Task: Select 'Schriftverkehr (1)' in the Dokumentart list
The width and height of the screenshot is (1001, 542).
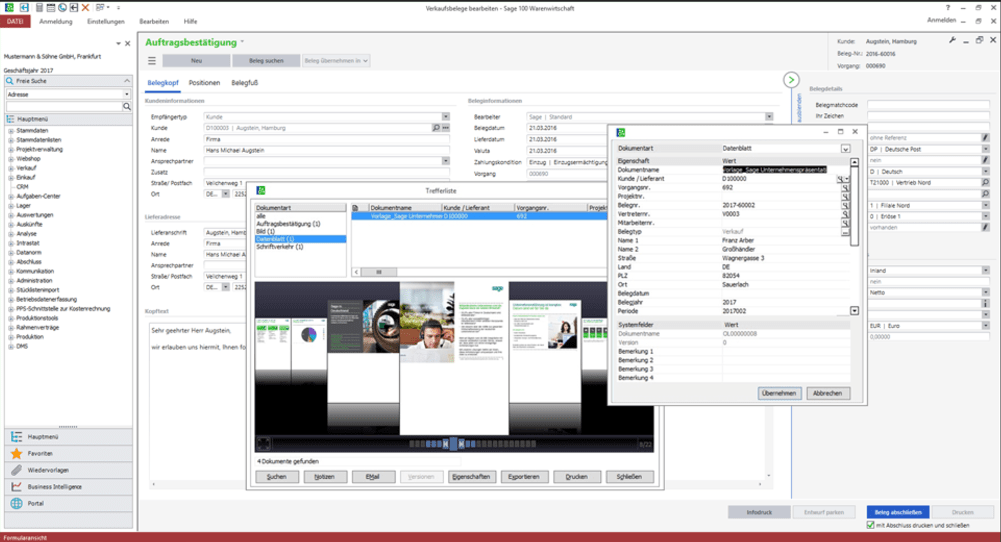Action: click(280, 246)
